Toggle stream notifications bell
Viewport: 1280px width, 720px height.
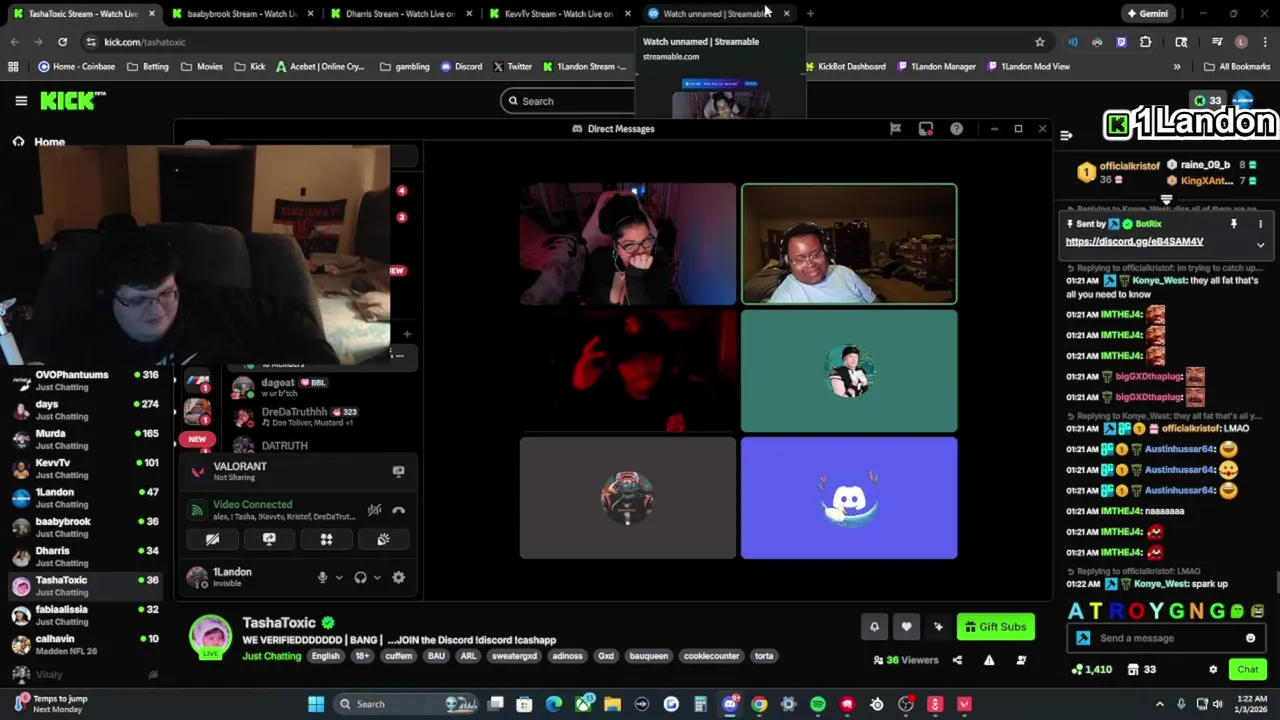[x=874, y=627]
